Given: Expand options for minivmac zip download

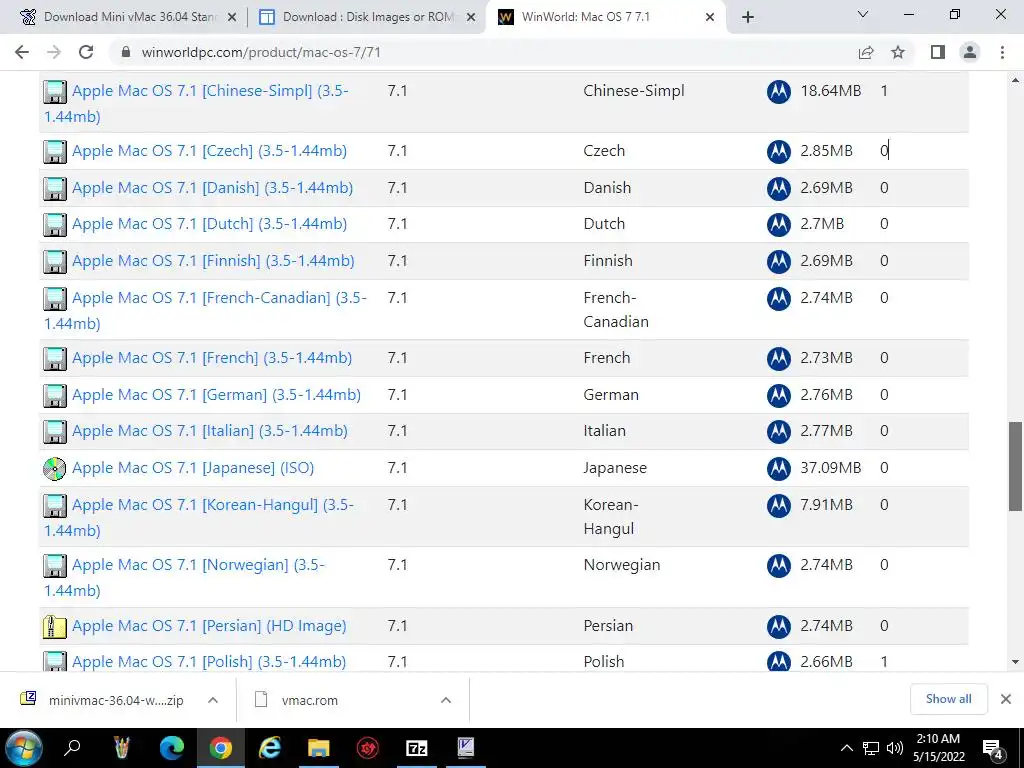Looking at the screenshot, I should click(x=213, y=700).
